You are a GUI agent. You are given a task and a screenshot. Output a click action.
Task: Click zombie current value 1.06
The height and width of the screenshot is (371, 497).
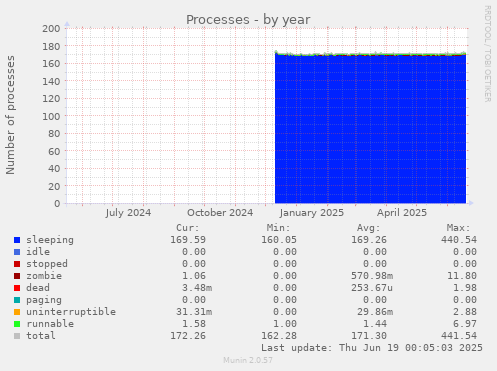(x=194, y=276)
